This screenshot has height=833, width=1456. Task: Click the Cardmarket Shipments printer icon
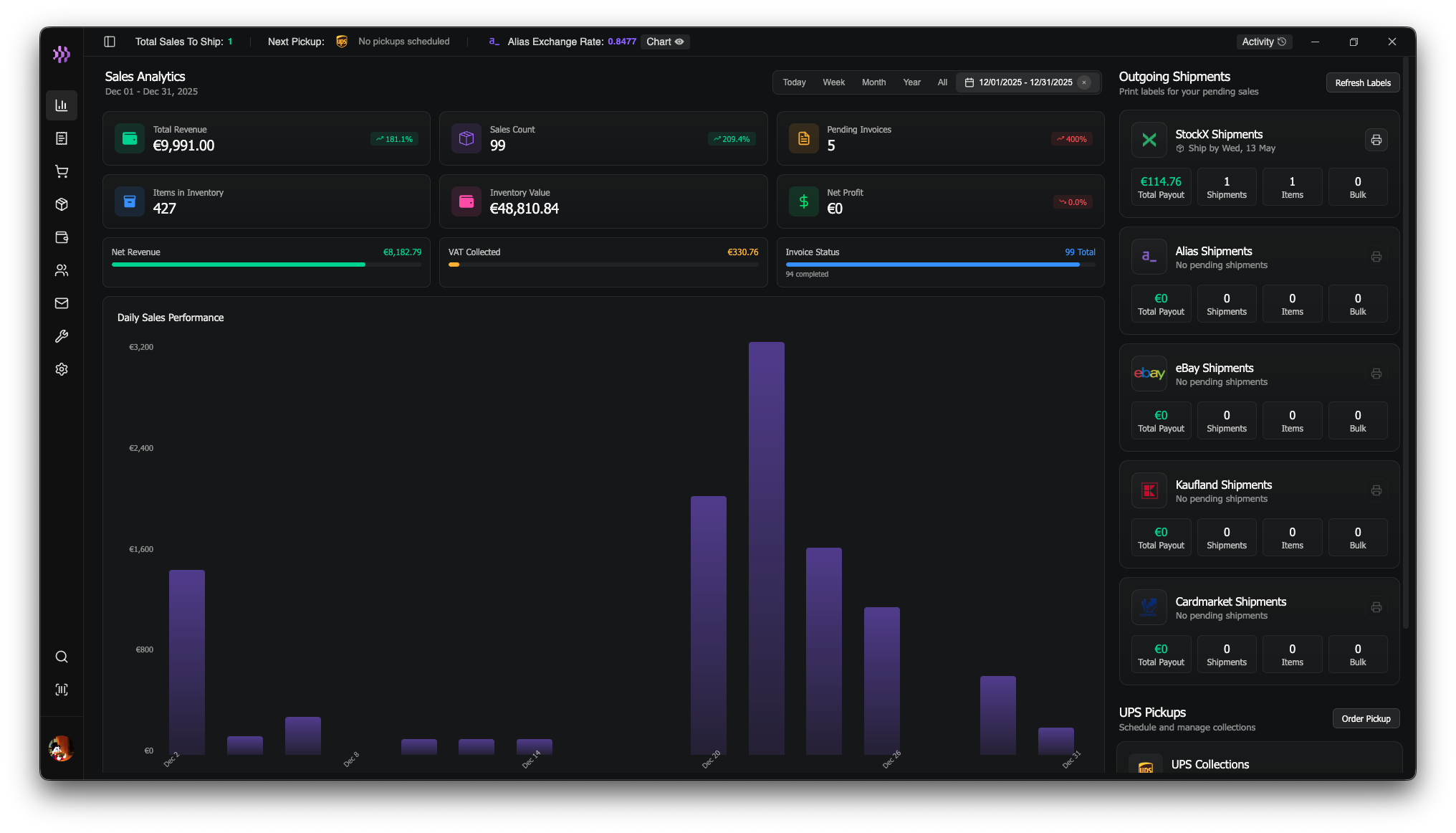coord(1376,607)
